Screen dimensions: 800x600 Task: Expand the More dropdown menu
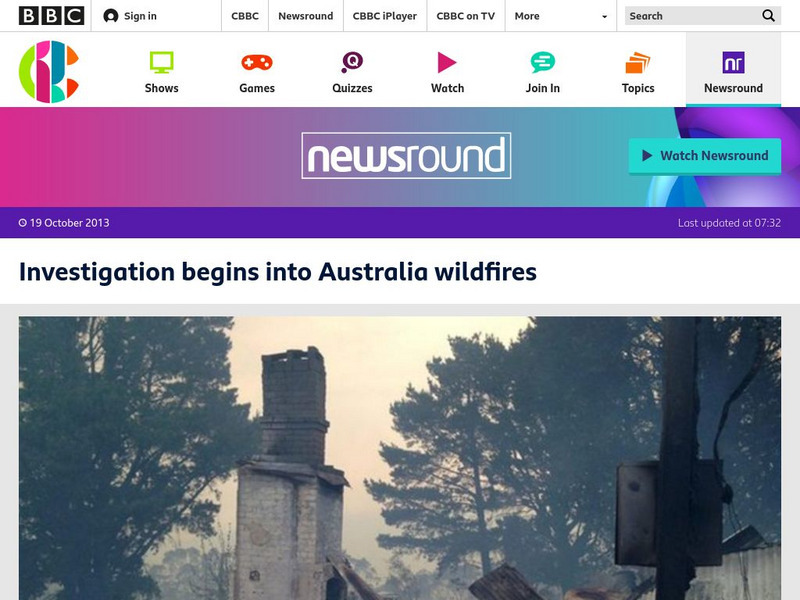tap(561, 16)
